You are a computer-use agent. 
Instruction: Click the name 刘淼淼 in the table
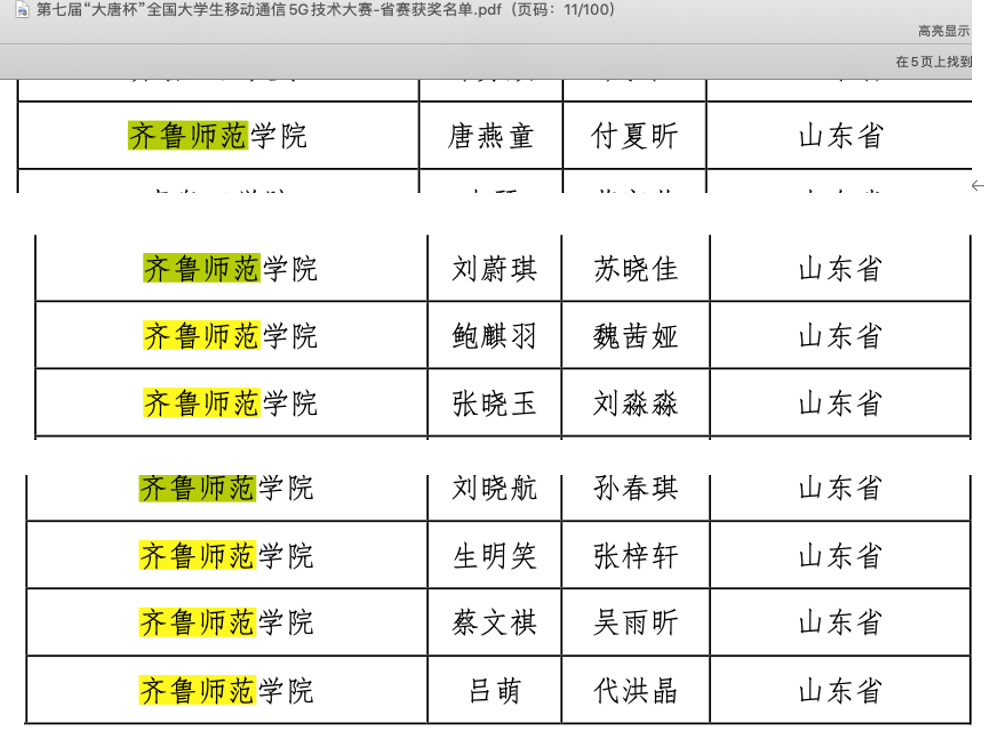pos(635,403)
